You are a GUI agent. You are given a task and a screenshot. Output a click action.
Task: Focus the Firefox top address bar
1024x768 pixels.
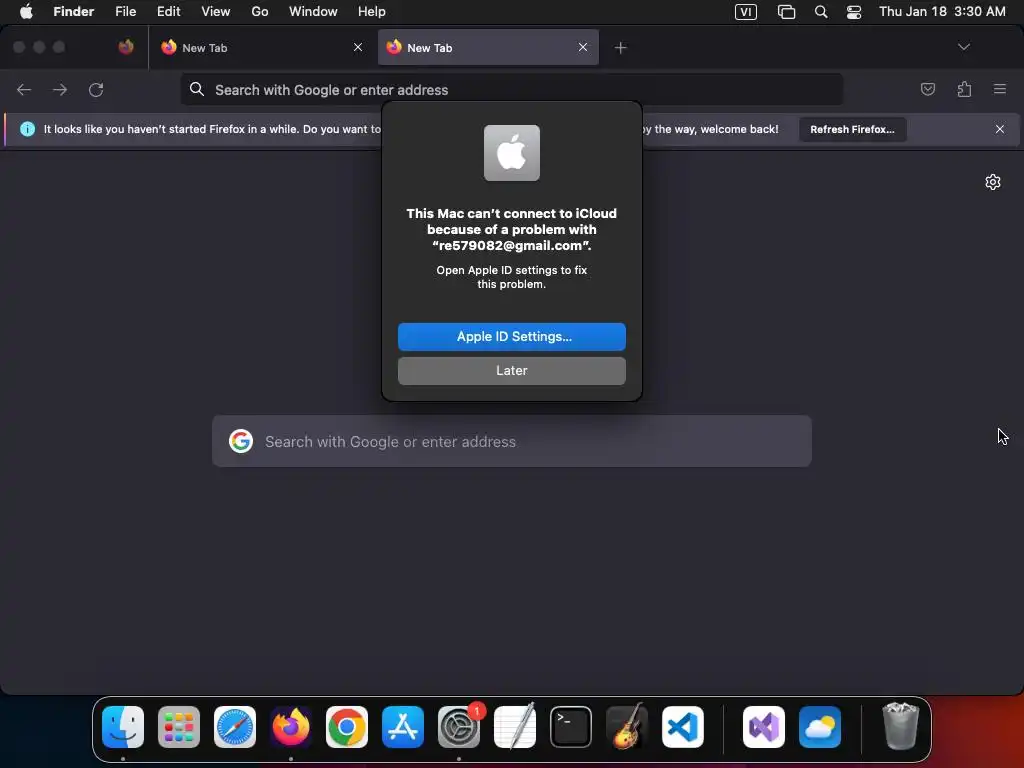coord(511,89)
